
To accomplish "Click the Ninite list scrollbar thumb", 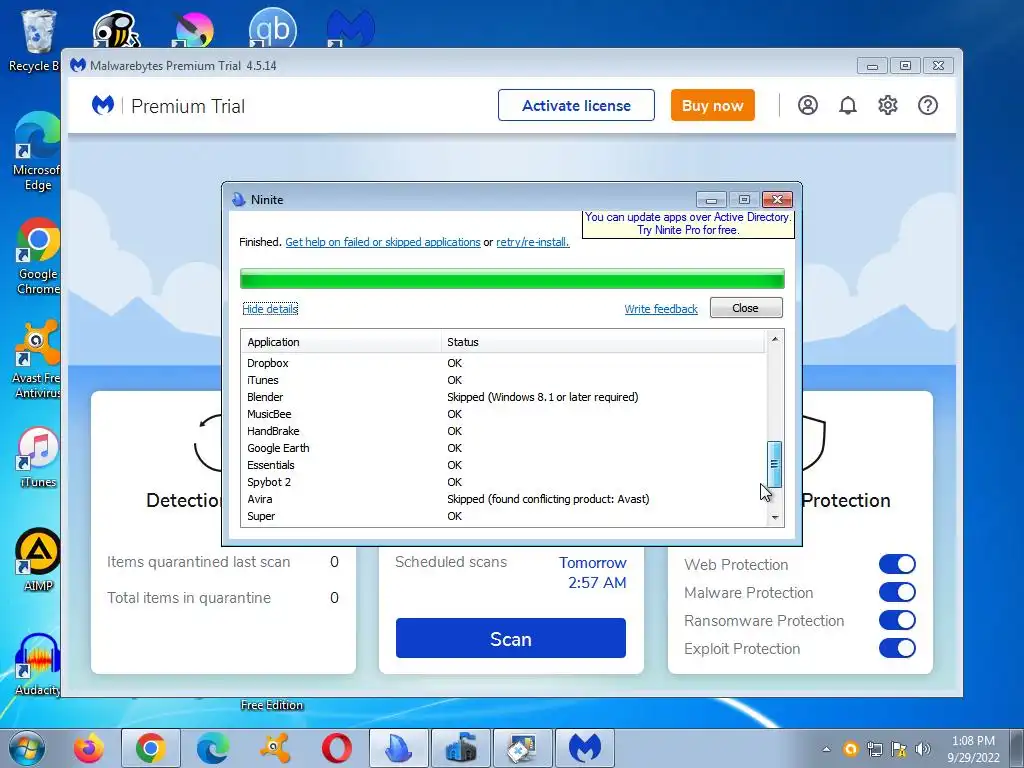I will (x=775, y=464).
